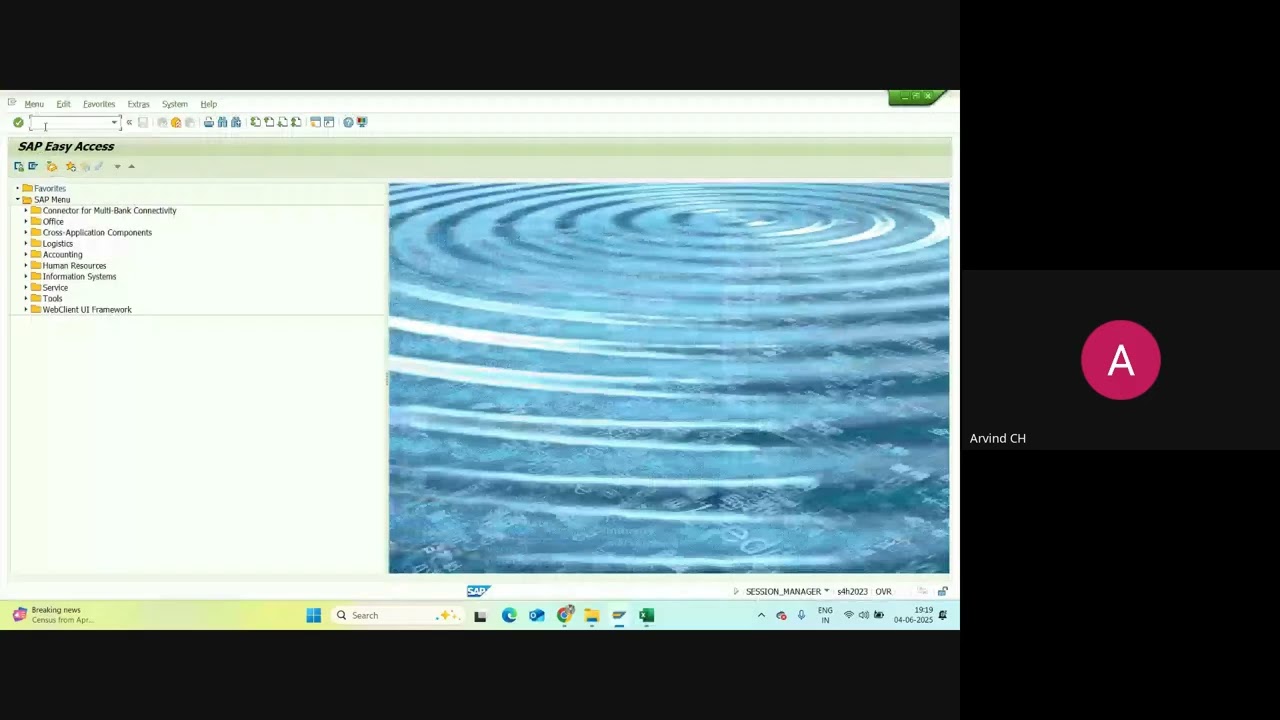Open the System menu
The height and width of the screenshot is (720, 1280).
175,104
